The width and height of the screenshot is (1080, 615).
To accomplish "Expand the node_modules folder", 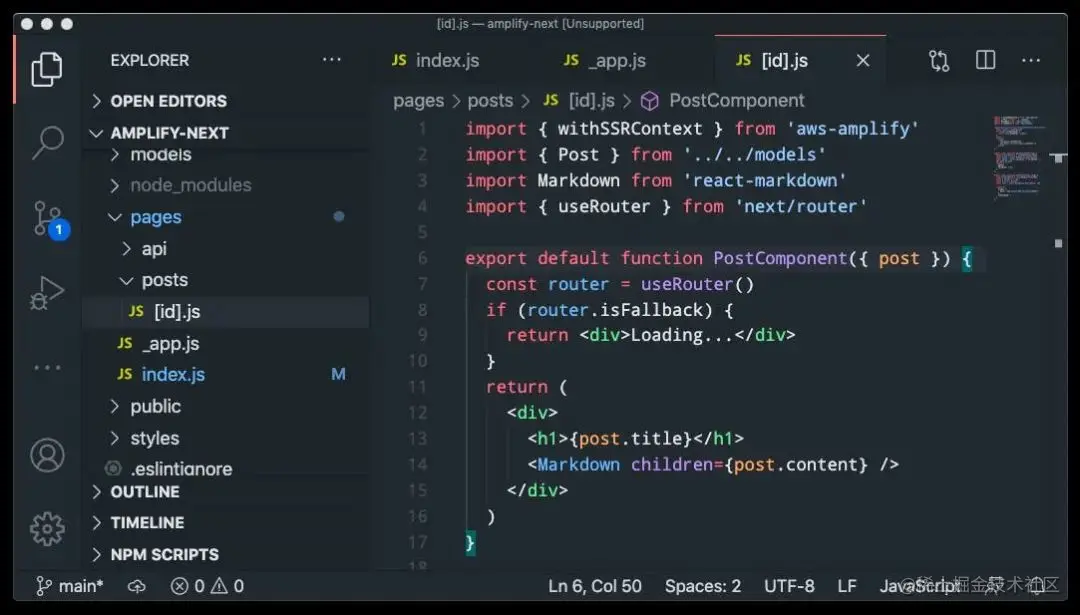I will click(226, 185).
